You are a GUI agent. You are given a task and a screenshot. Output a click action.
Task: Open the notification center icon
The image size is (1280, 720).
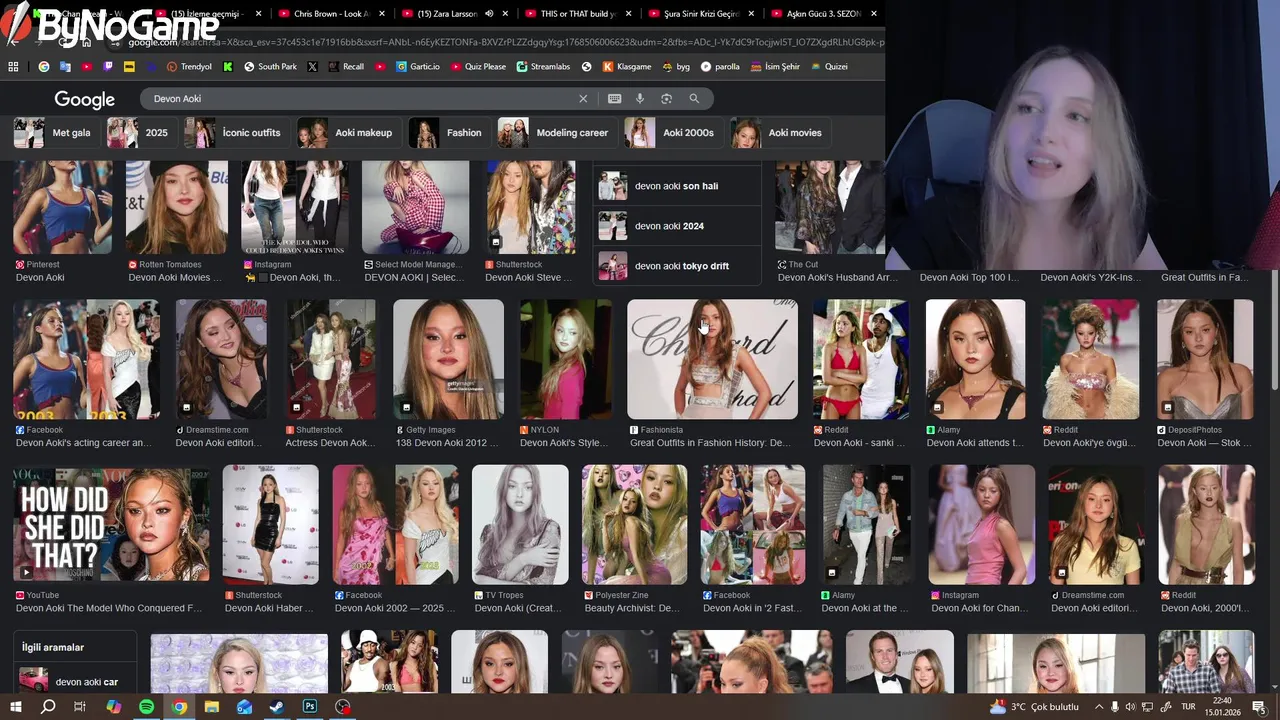coord(1259,706)
